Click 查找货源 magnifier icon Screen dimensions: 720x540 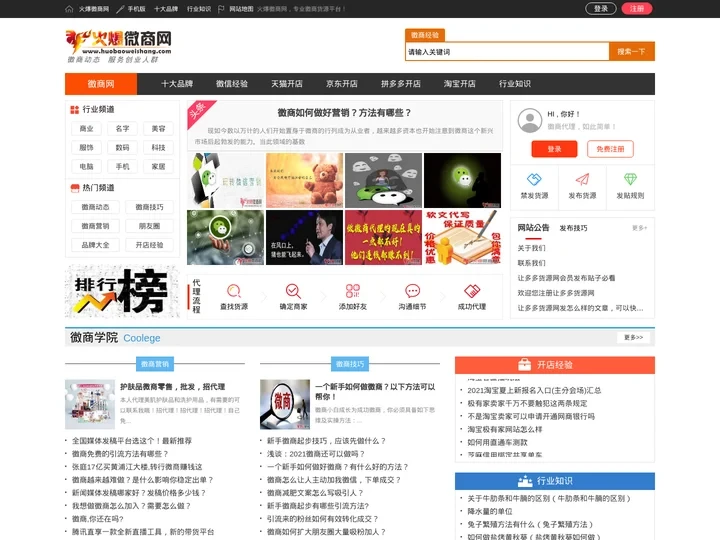234,291
